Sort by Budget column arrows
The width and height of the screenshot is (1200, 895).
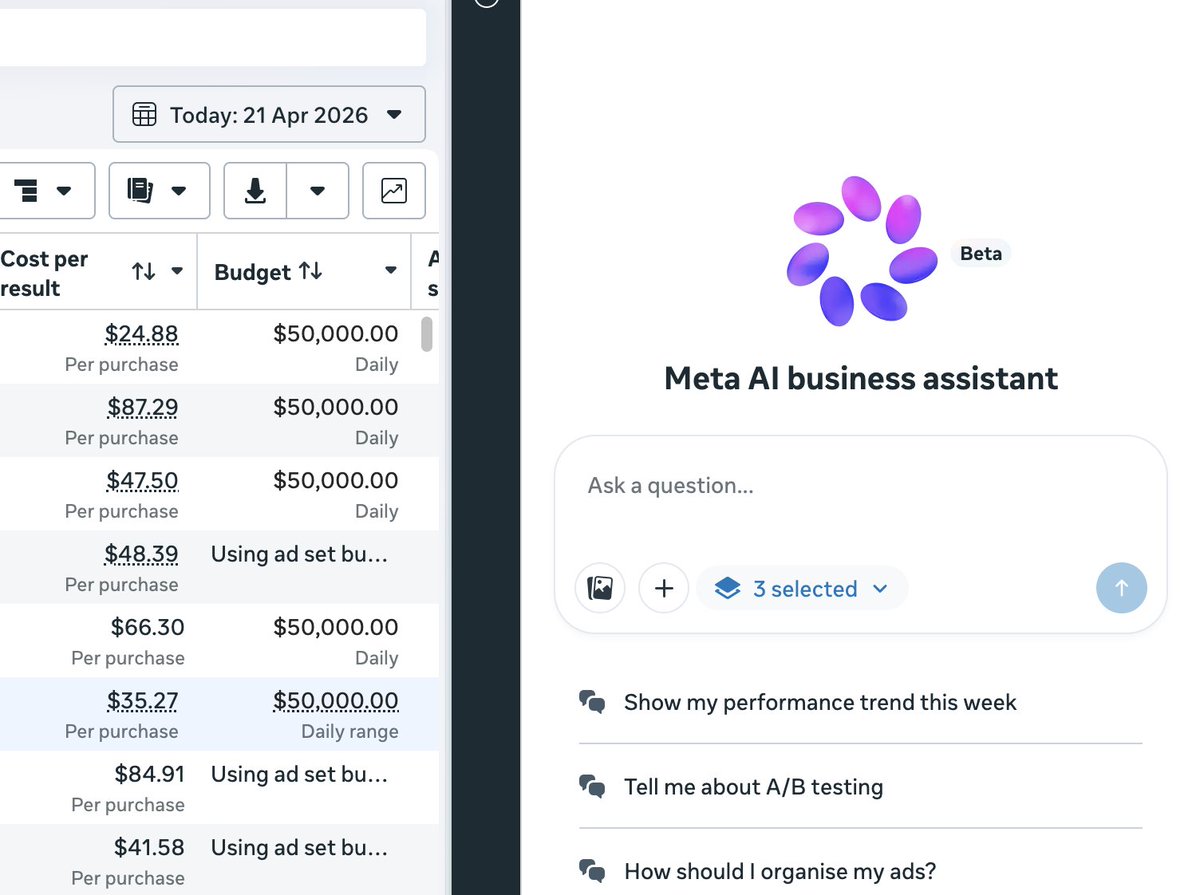pyautogui.click(x=311, y=272)
